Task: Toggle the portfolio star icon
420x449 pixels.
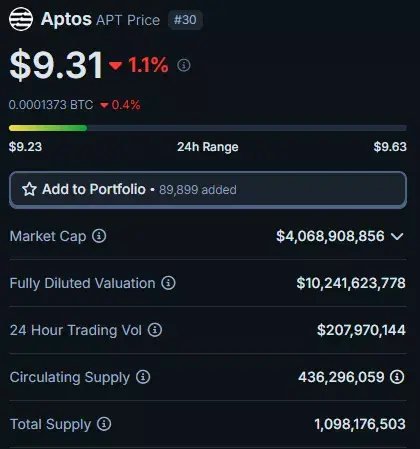Action: point(29,189)
